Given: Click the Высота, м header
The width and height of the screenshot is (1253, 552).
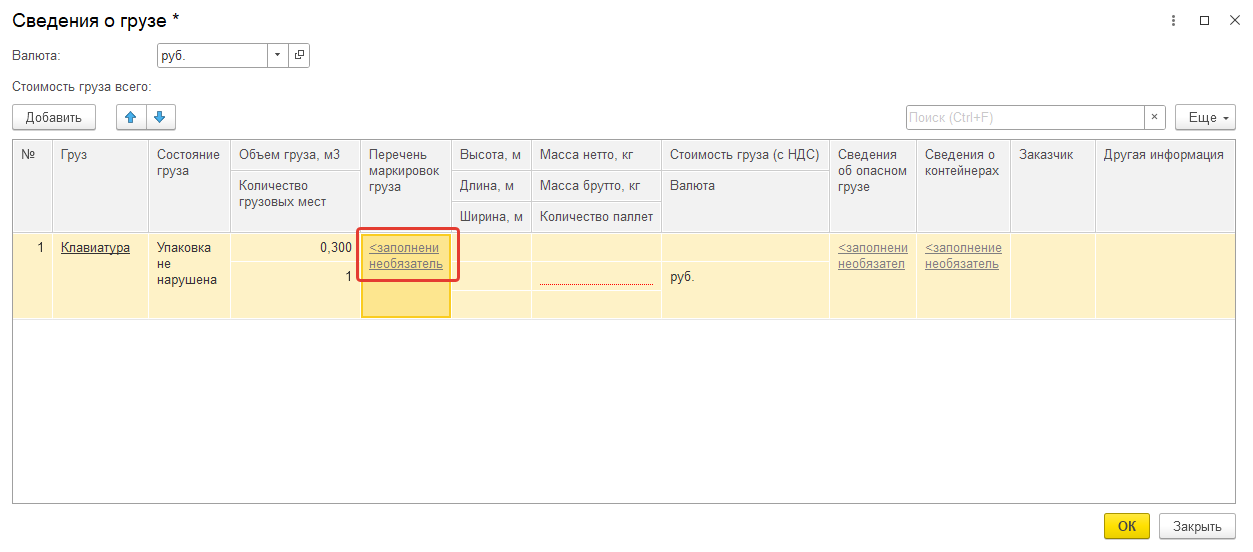Looking at the screenshot, I should (491, 155).
